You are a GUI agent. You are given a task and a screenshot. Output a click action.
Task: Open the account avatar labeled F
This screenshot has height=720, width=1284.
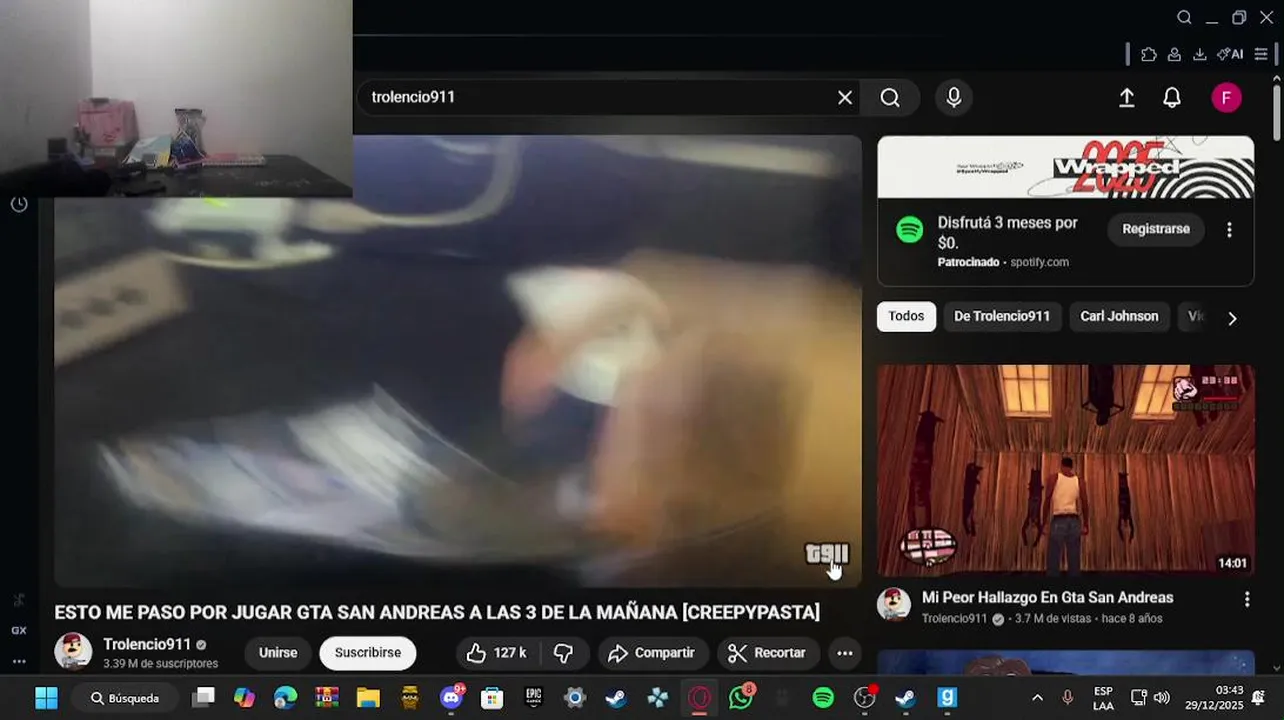1226,97
